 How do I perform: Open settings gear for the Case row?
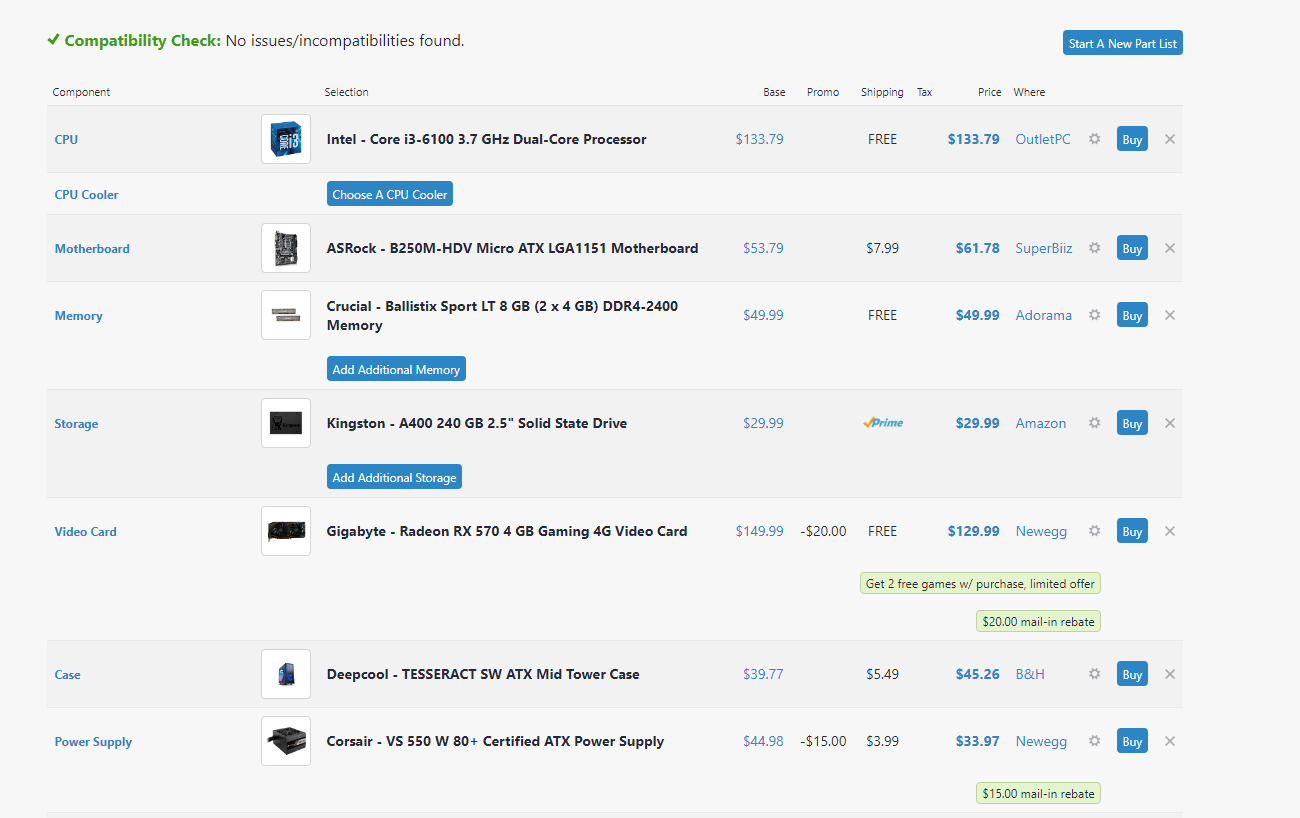click(x=1094, y=674)
